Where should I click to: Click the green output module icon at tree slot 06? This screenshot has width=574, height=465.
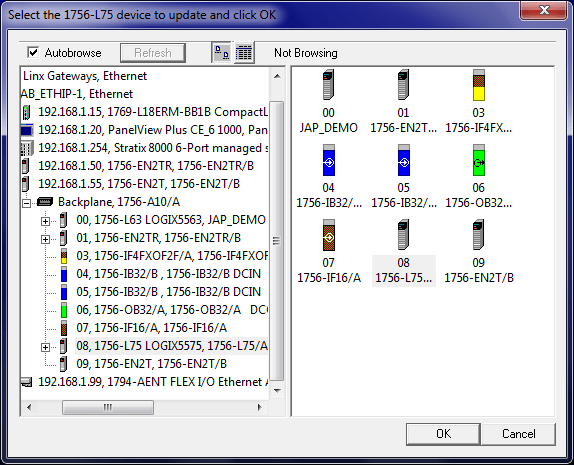64,310
